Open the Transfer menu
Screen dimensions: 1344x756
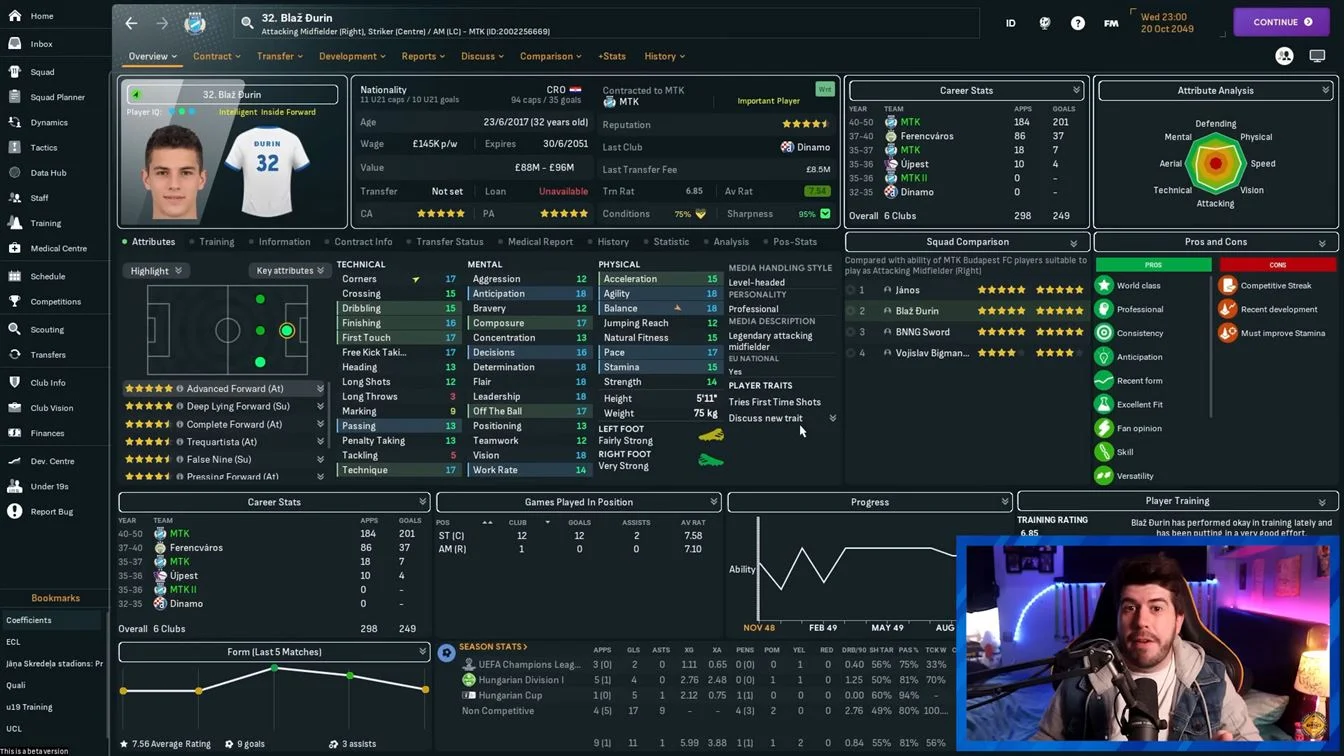pos(279,56)
